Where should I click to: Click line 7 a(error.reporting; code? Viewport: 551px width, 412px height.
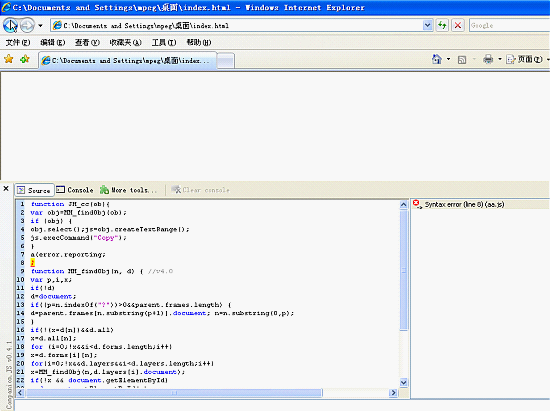click(x=68, y=254)
